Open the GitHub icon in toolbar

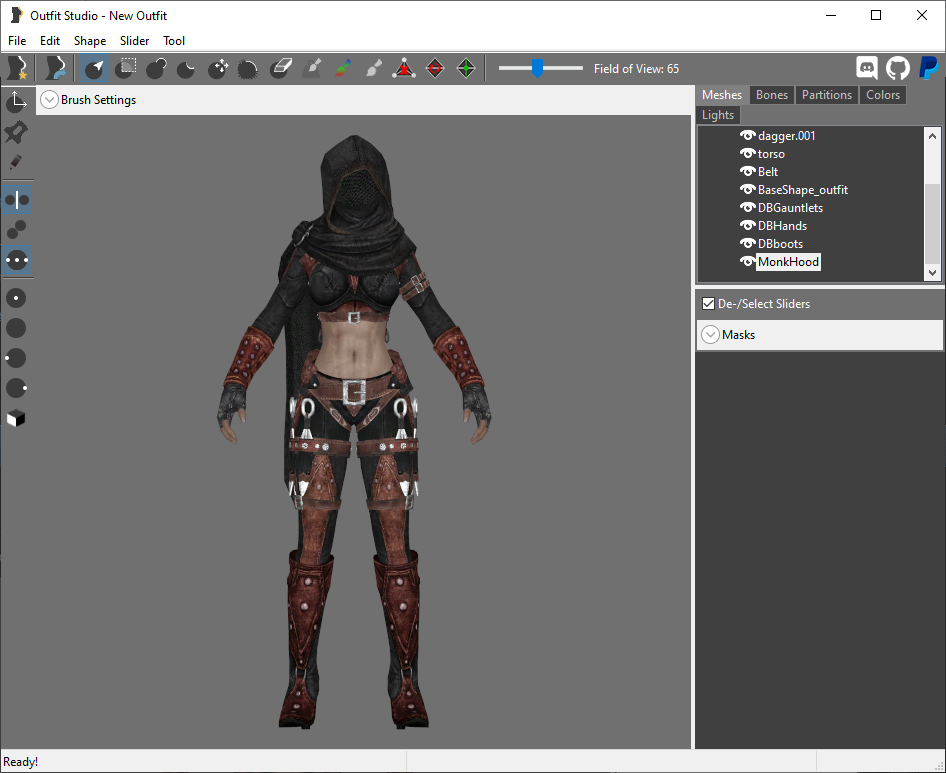898,68
